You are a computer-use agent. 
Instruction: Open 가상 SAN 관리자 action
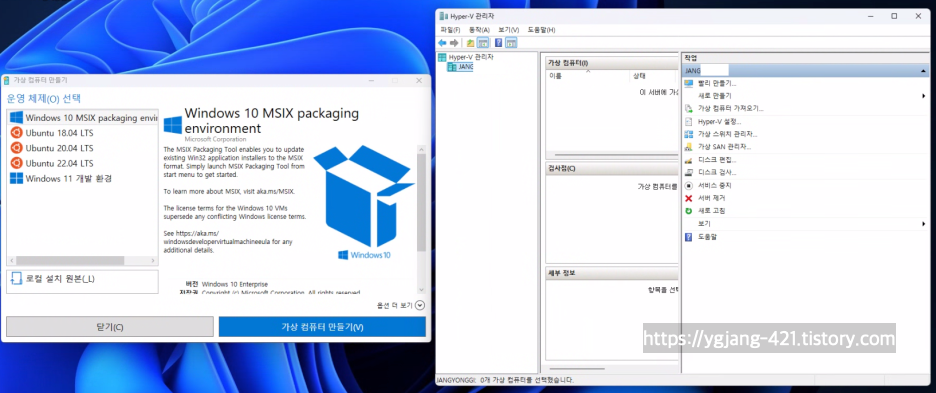coord(724,146)
